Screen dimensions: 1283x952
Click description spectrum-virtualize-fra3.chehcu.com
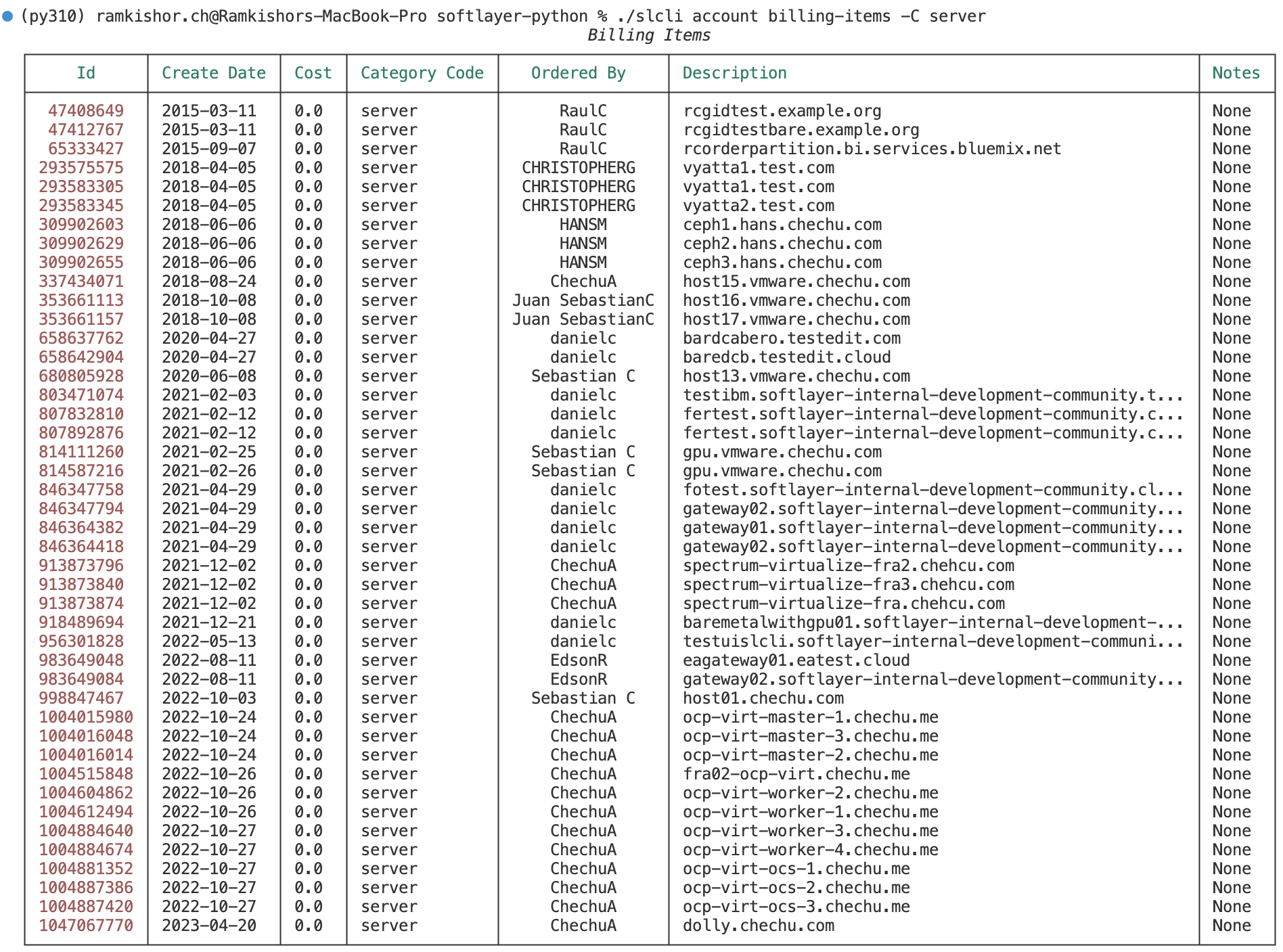849,585
